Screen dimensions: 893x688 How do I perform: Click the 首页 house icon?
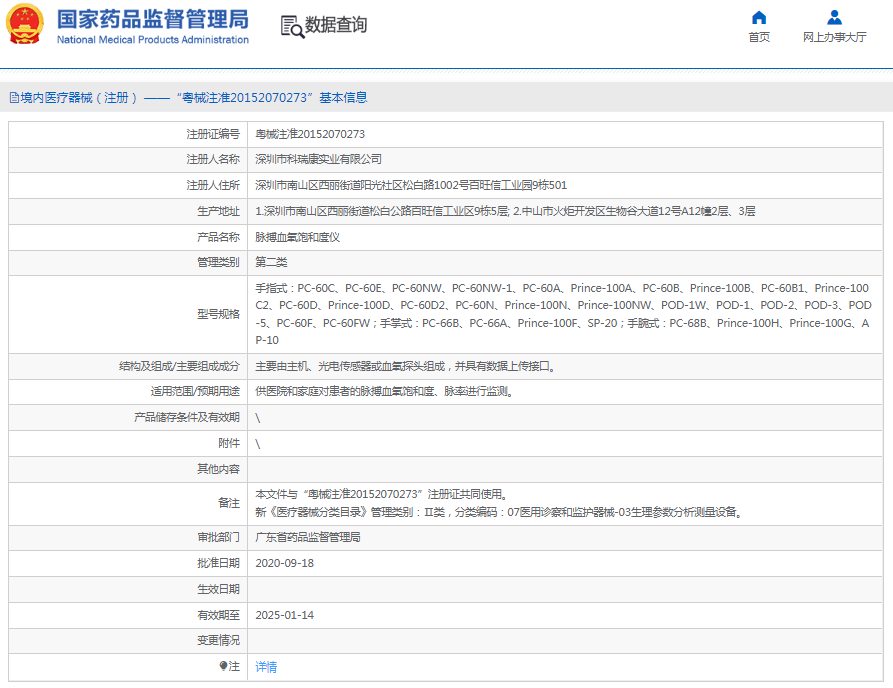(759, 17)
